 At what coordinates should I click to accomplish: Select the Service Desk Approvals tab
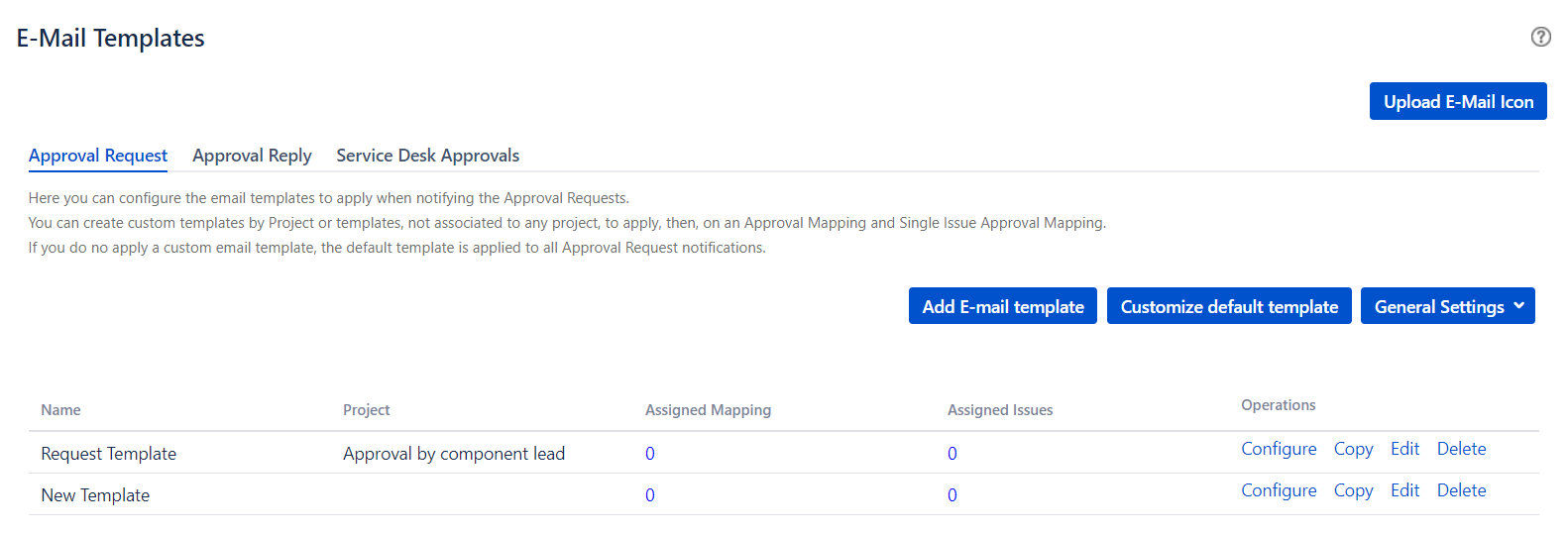point(427,156)
